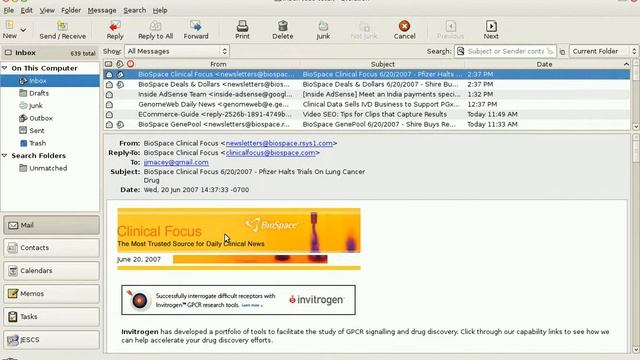This screenshot has width=640, height=360.
Task: Toggle read status of Inside AdSense message
Action: pos(109,94)
